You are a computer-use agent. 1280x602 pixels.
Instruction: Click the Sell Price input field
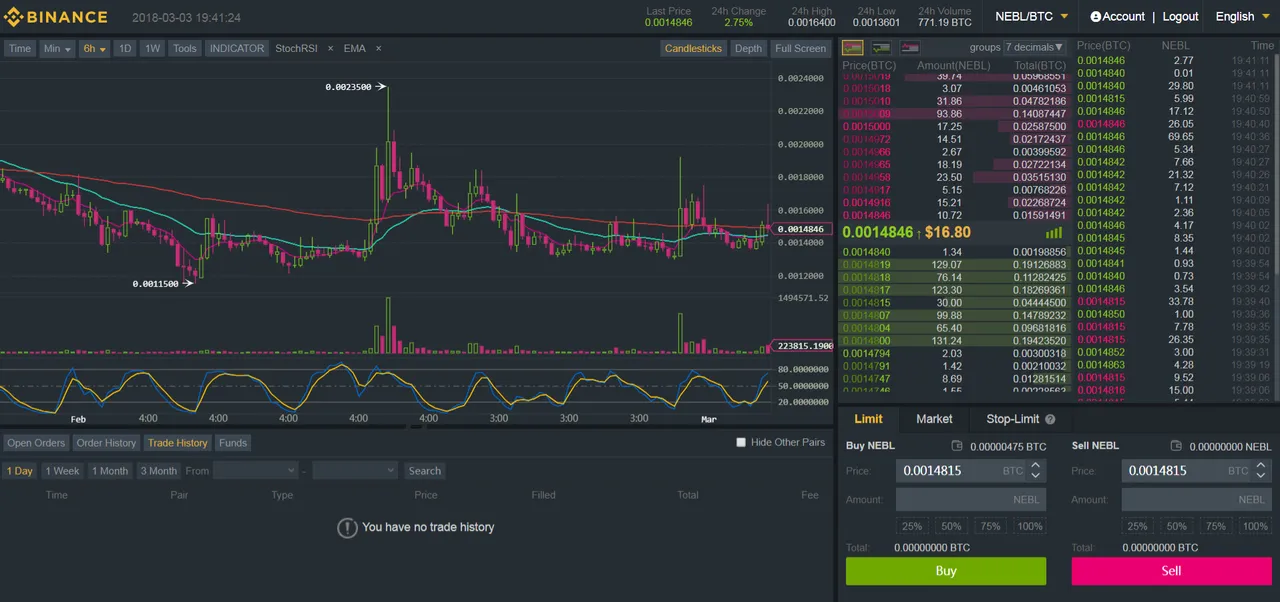(1196, 471)
